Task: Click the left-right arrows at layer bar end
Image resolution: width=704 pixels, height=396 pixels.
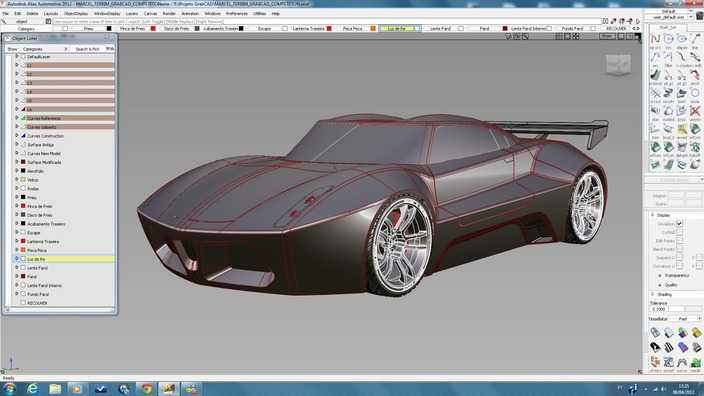Action: [636, 28]
